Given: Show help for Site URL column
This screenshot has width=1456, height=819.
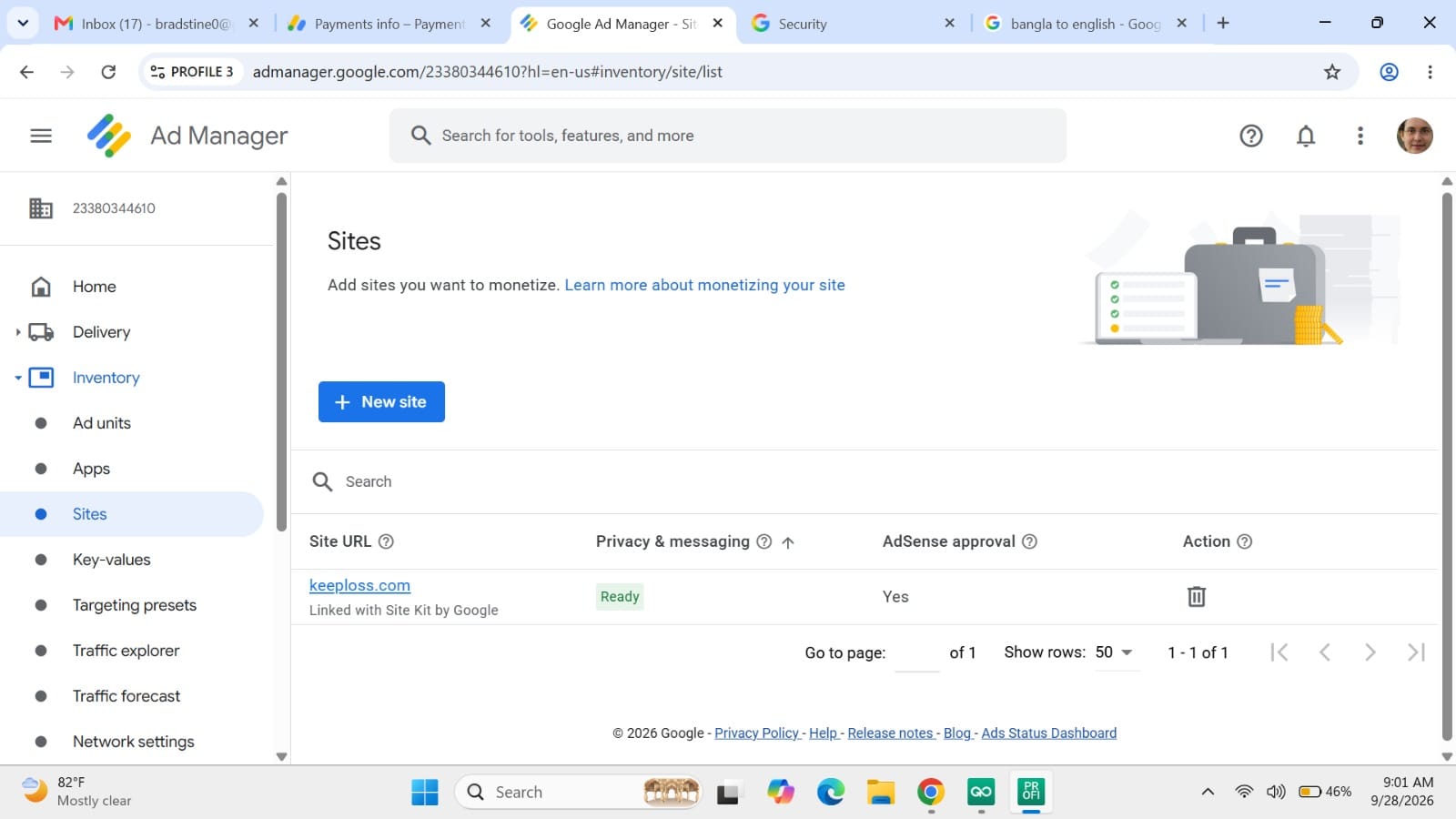Looking at the screenshot, I should tap(386, 541).
